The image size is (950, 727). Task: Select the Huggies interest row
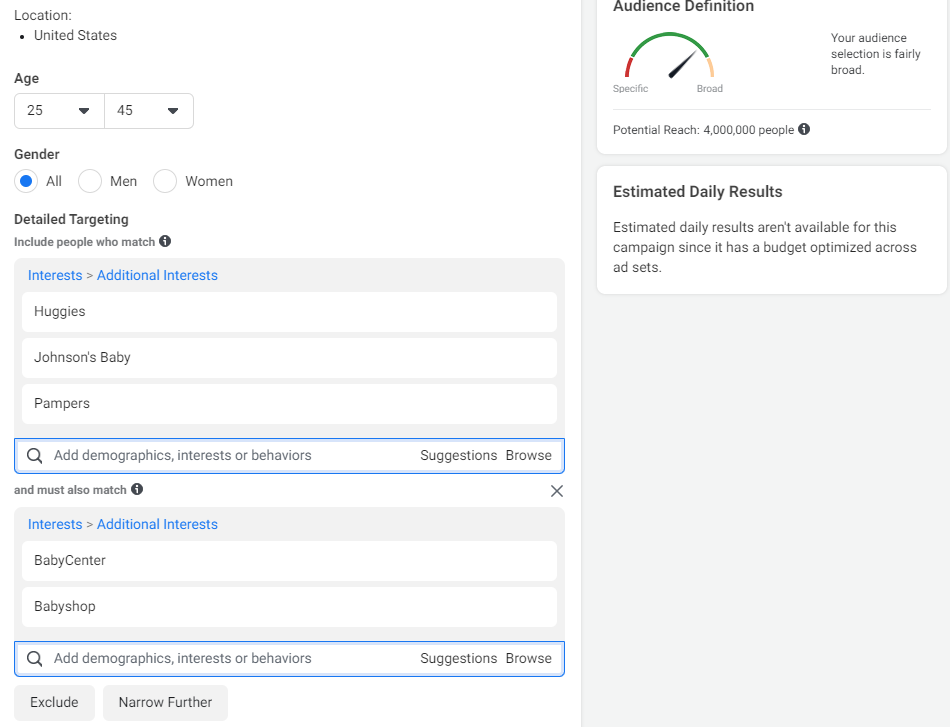[x=289, y=311]
